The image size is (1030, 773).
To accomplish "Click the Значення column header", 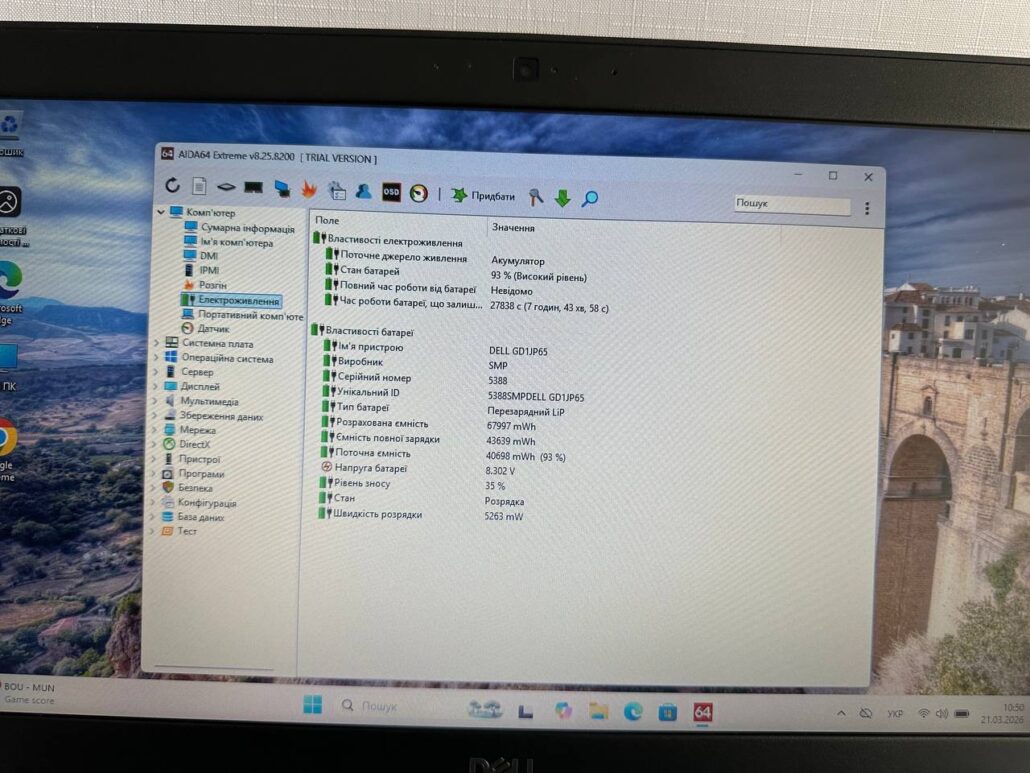I will pos(513,228).
